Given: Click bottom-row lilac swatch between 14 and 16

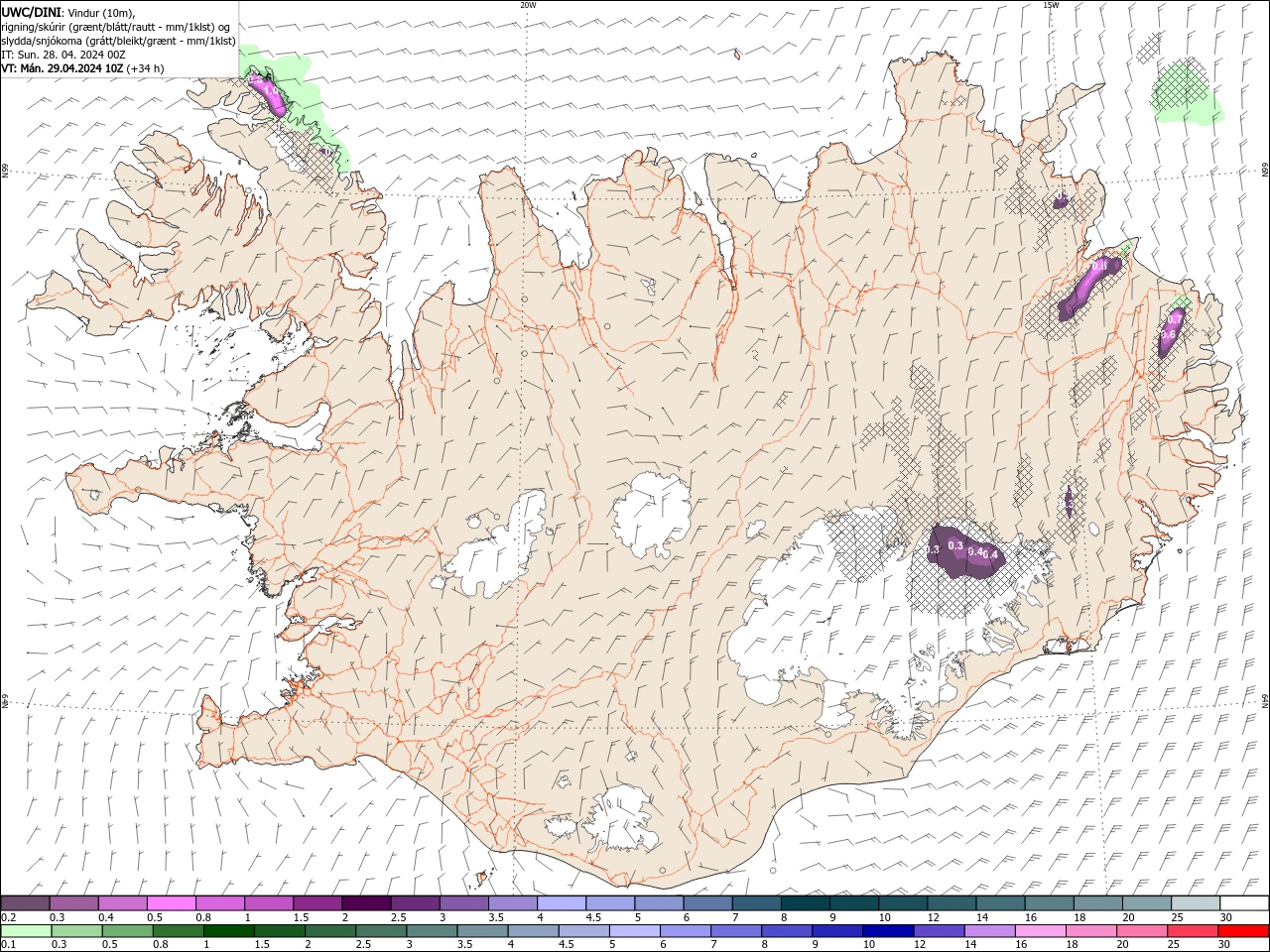Looking at the screenshot, I should [988, 931].
